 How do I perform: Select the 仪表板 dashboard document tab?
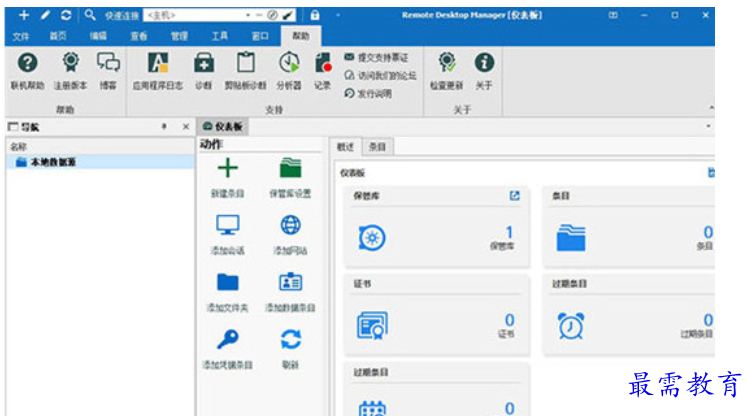223,127
